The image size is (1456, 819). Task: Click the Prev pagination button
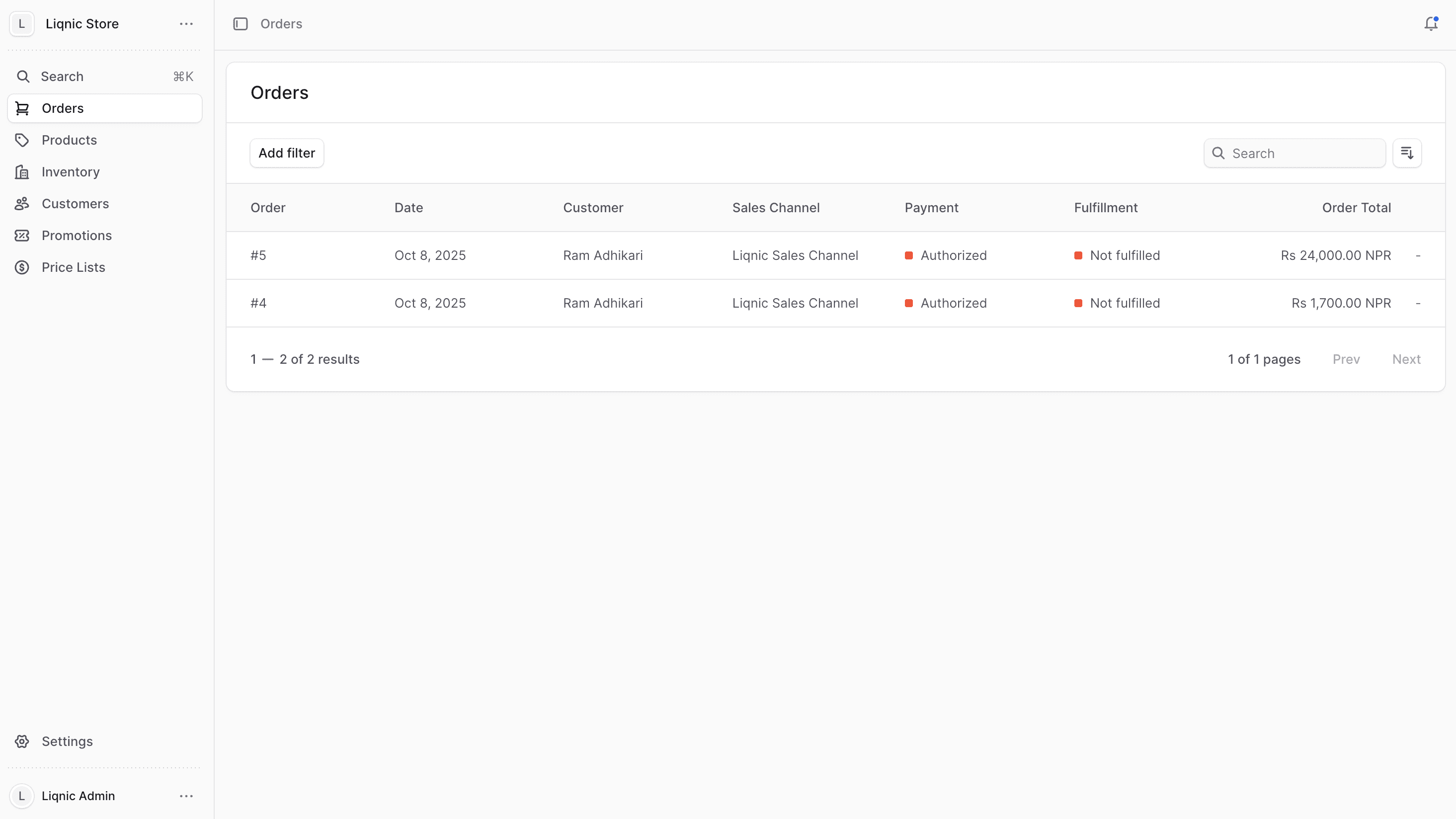[1346, 359]
